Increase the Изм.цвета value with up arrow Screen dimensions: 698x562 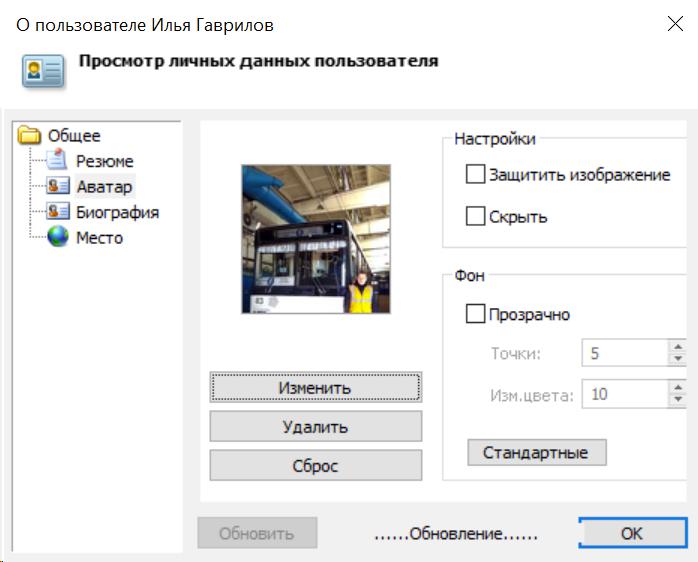[678, 387]
